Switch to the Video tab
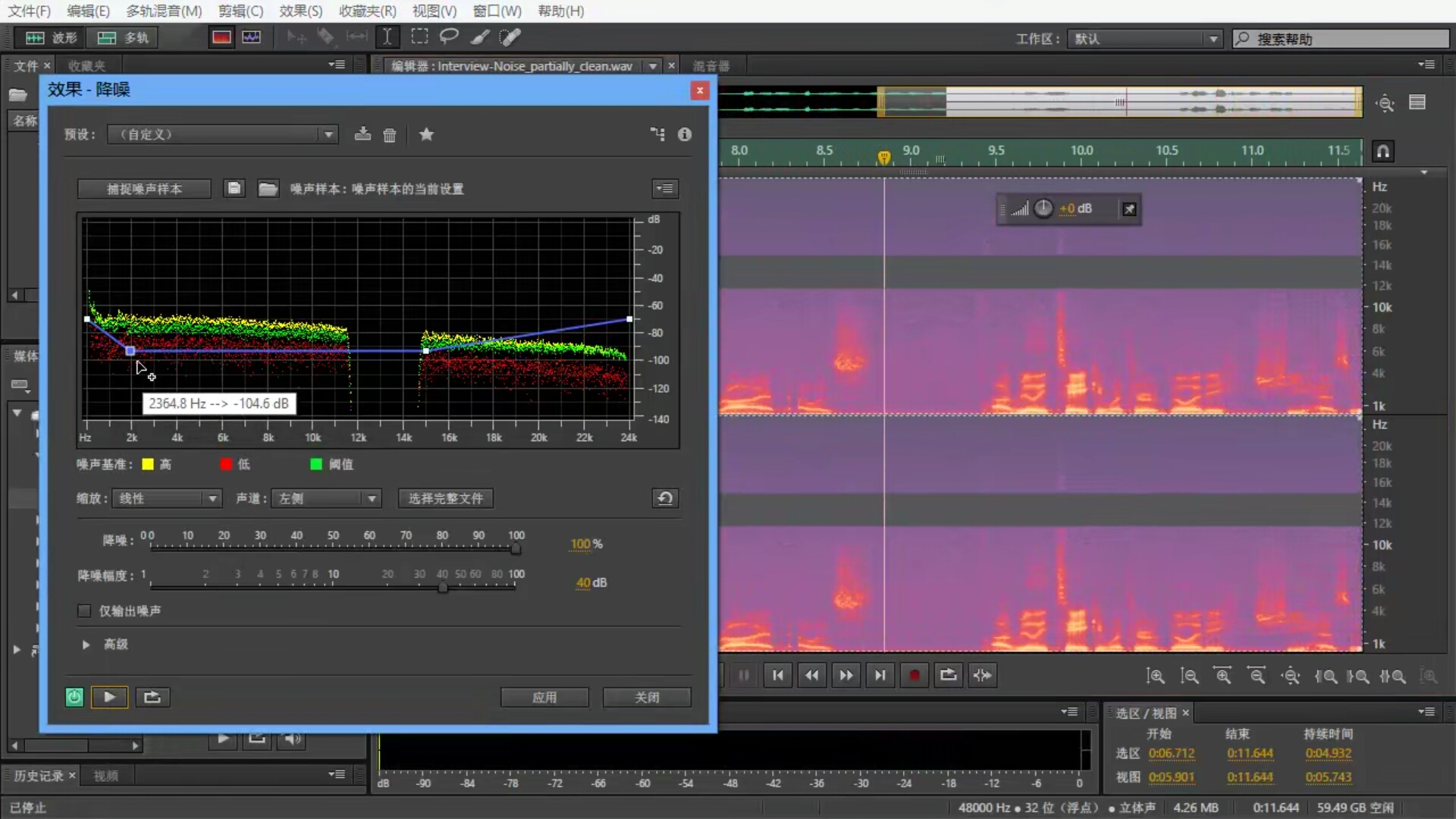 point(105,776)
